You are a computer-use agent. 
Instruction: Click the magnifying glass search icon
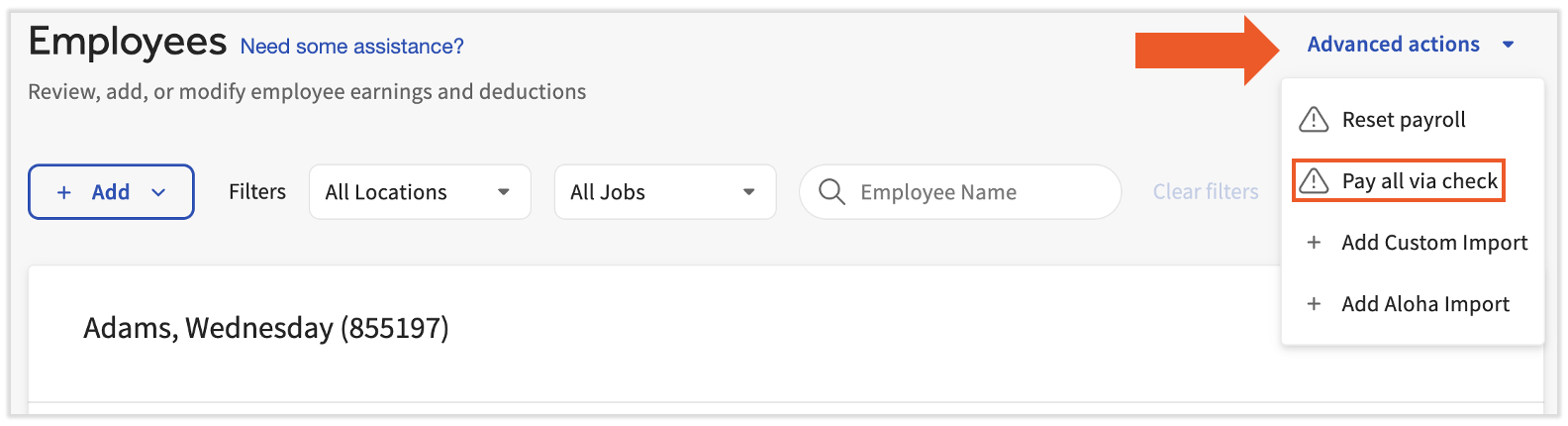coord(833,192)
